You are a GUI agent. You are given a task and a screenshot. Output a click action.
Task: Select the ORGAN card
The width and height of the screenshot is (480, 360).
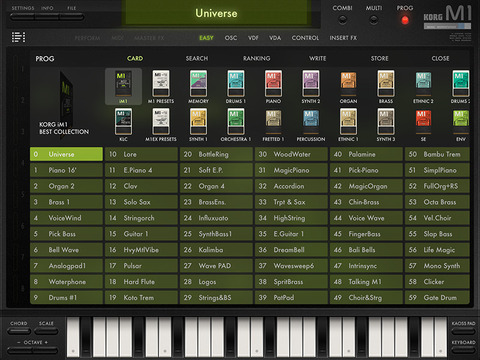coord(348,87)
